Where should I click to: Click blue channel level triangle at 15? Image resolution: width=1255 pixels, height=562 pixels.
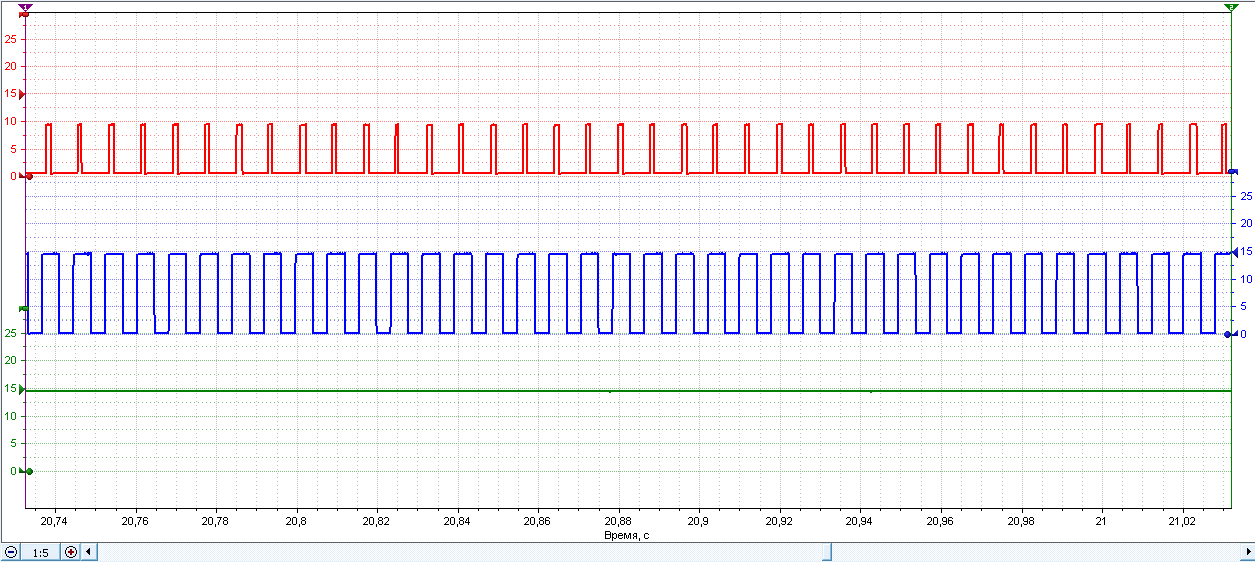coord(1234,251)
